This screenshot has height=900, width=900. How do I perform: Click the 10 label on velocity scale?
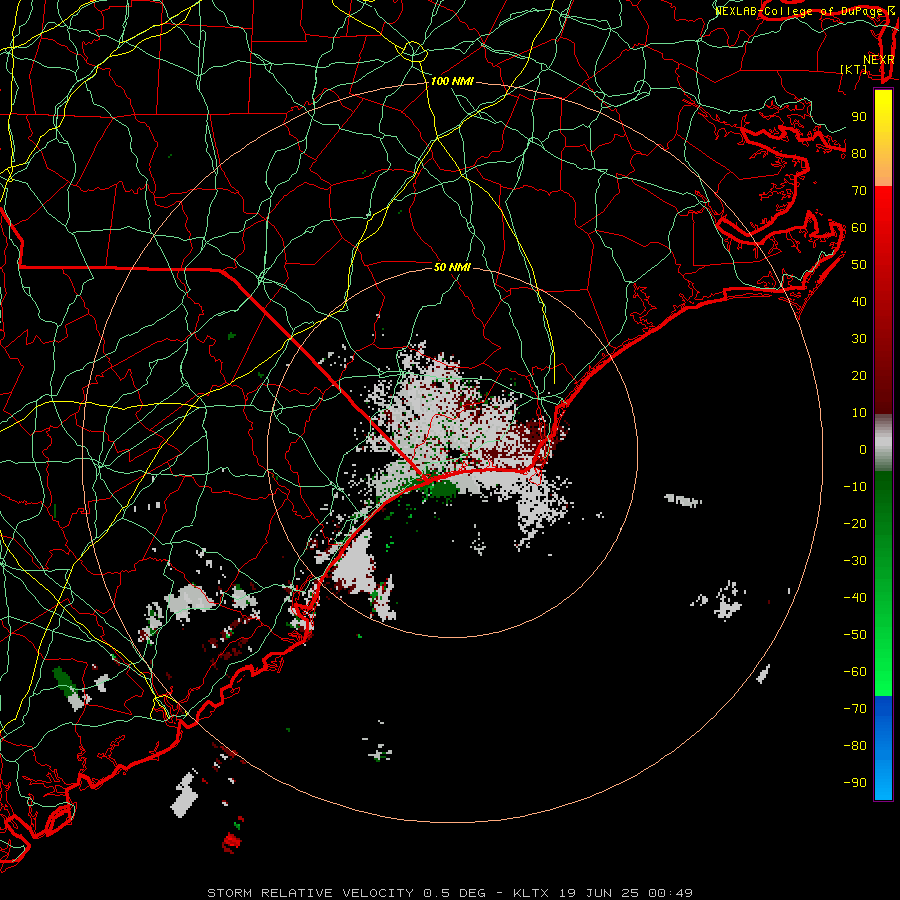pyautogui.click(x=859, y=413)
